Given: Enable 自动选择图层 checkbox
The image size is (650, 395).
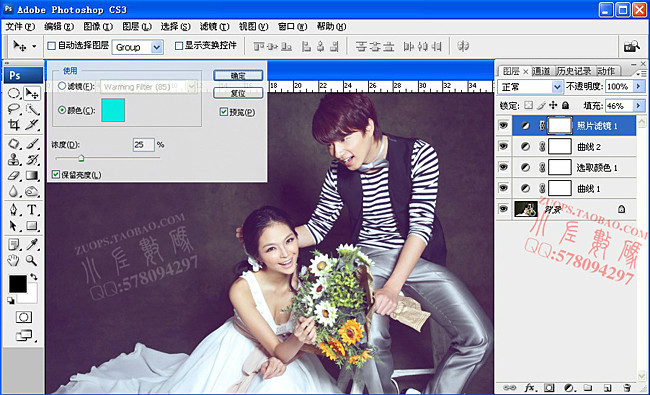Looking at the screenshot, I should [x=51, y=46].
